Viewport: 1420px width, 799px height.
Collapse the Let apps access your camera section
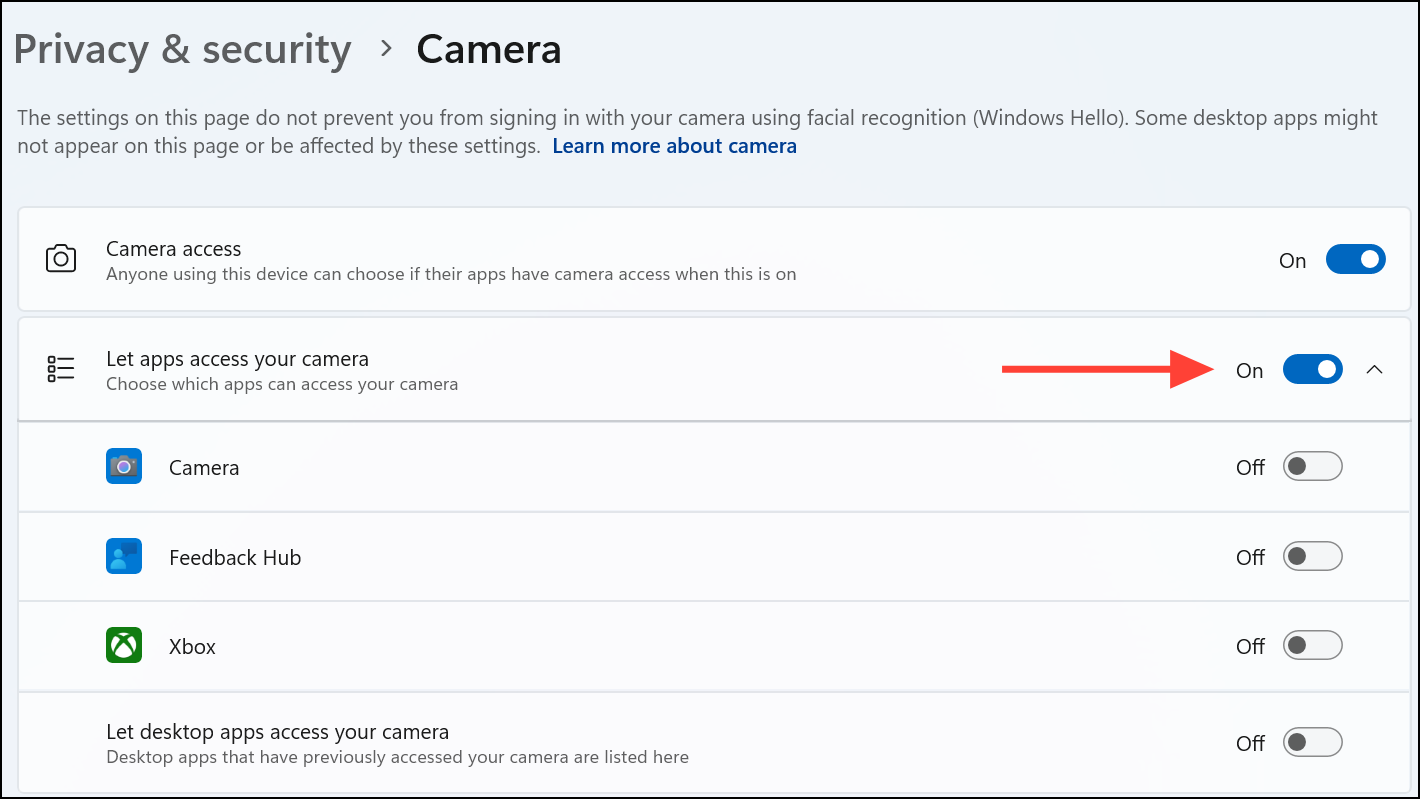pos(1375,370)
